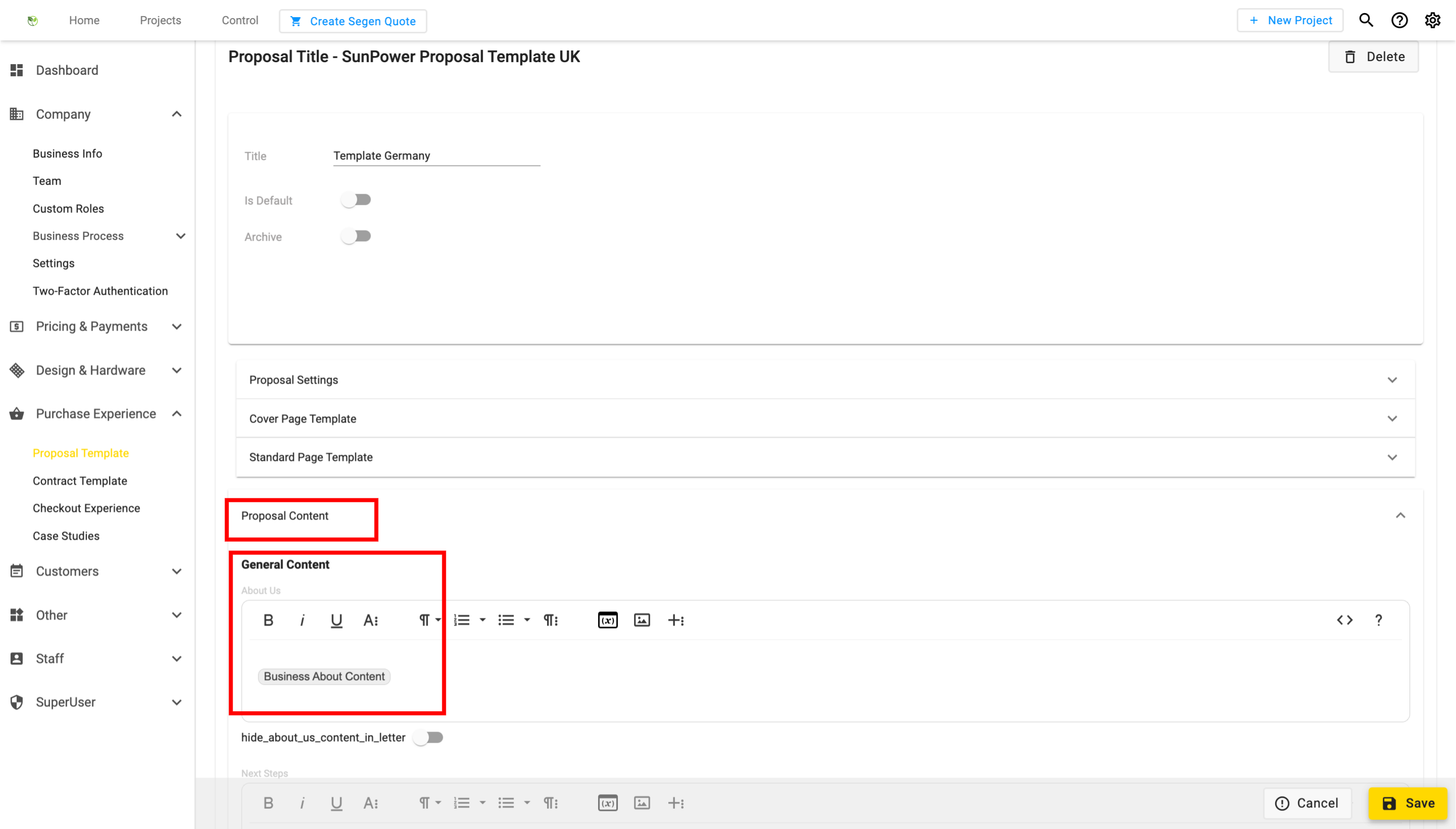Apply Bold in About Us editor

268,620
